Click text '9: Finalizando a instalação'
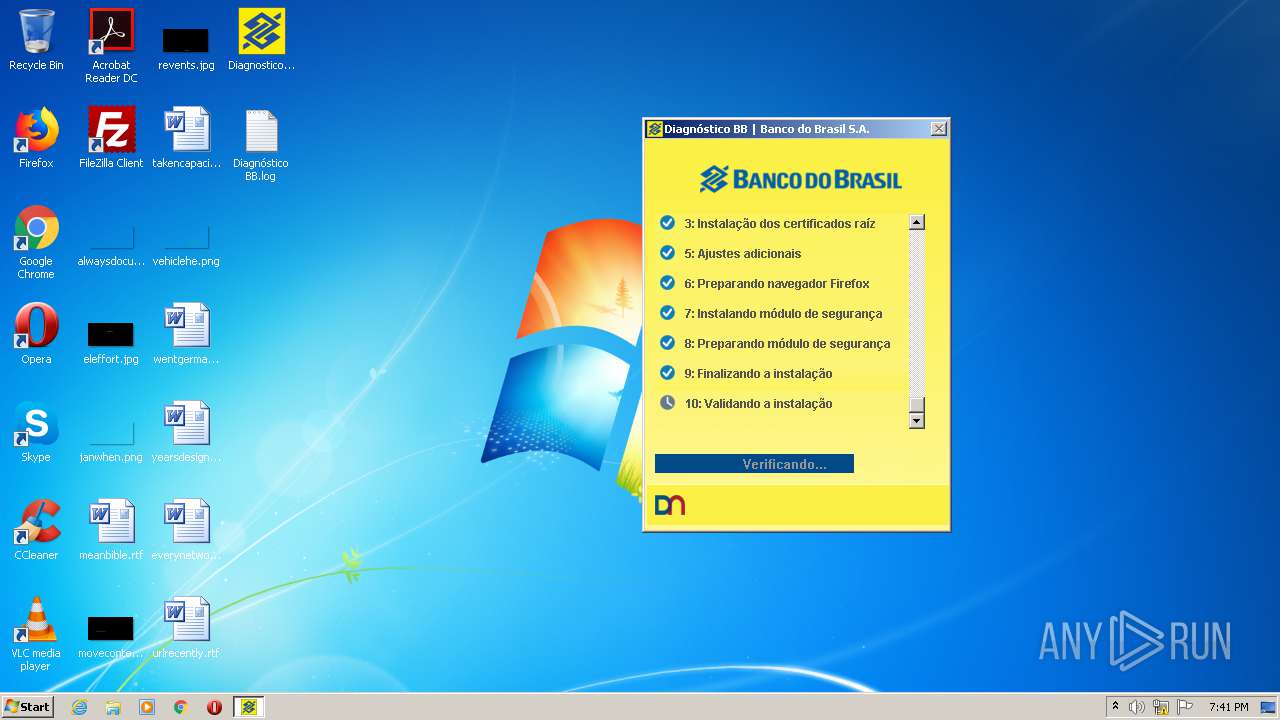 [x=758, y=374]
